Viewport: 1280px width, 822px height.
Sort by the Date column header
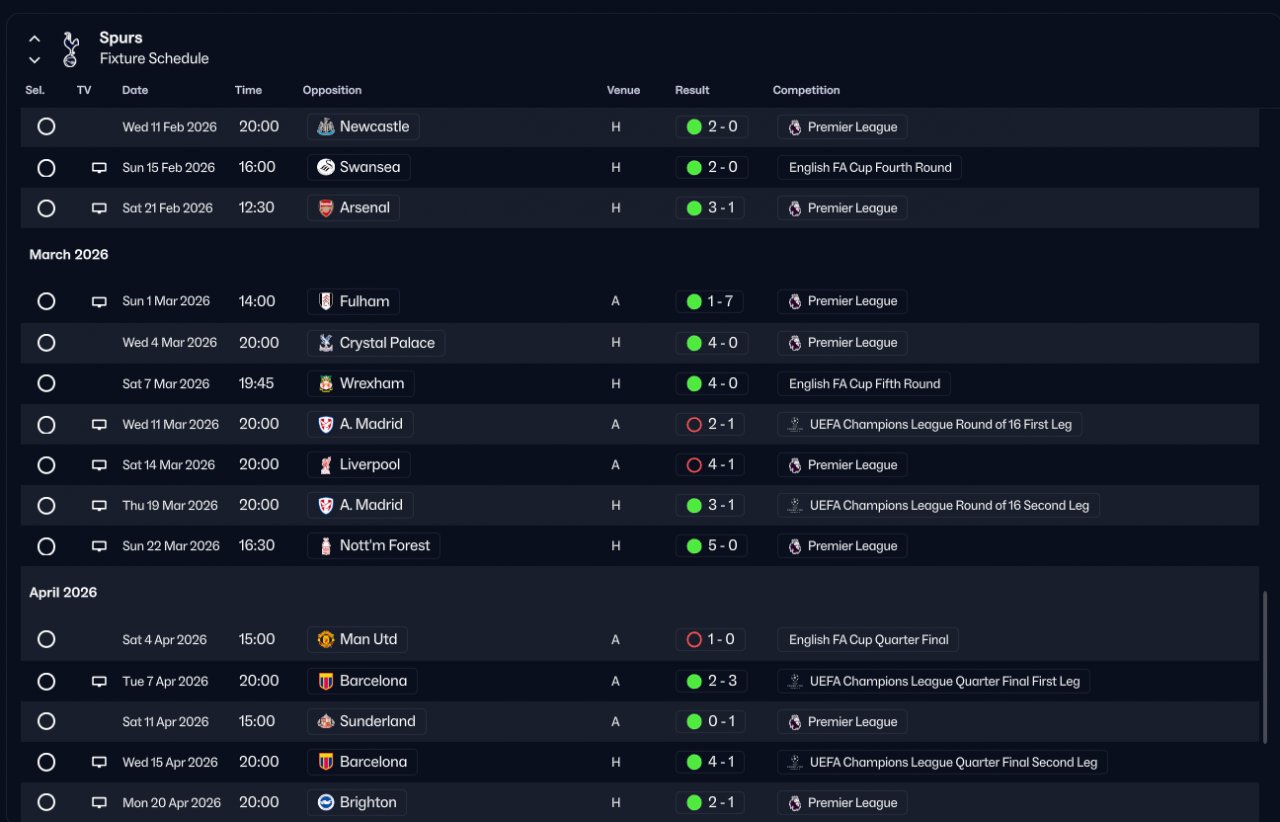(x=135, y=90)
